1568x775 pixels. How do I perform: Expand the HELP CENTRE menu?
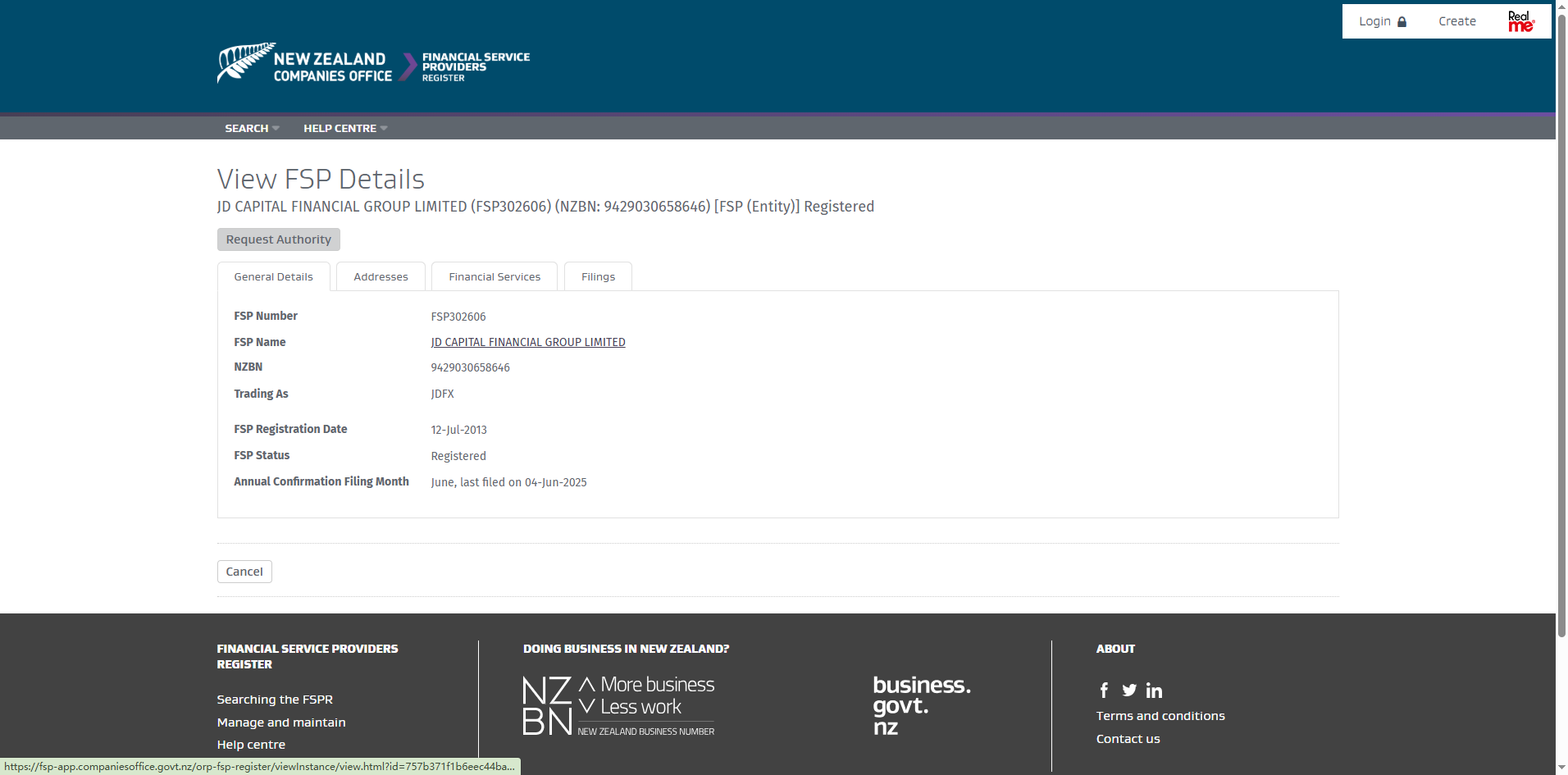tap(345, 128)
